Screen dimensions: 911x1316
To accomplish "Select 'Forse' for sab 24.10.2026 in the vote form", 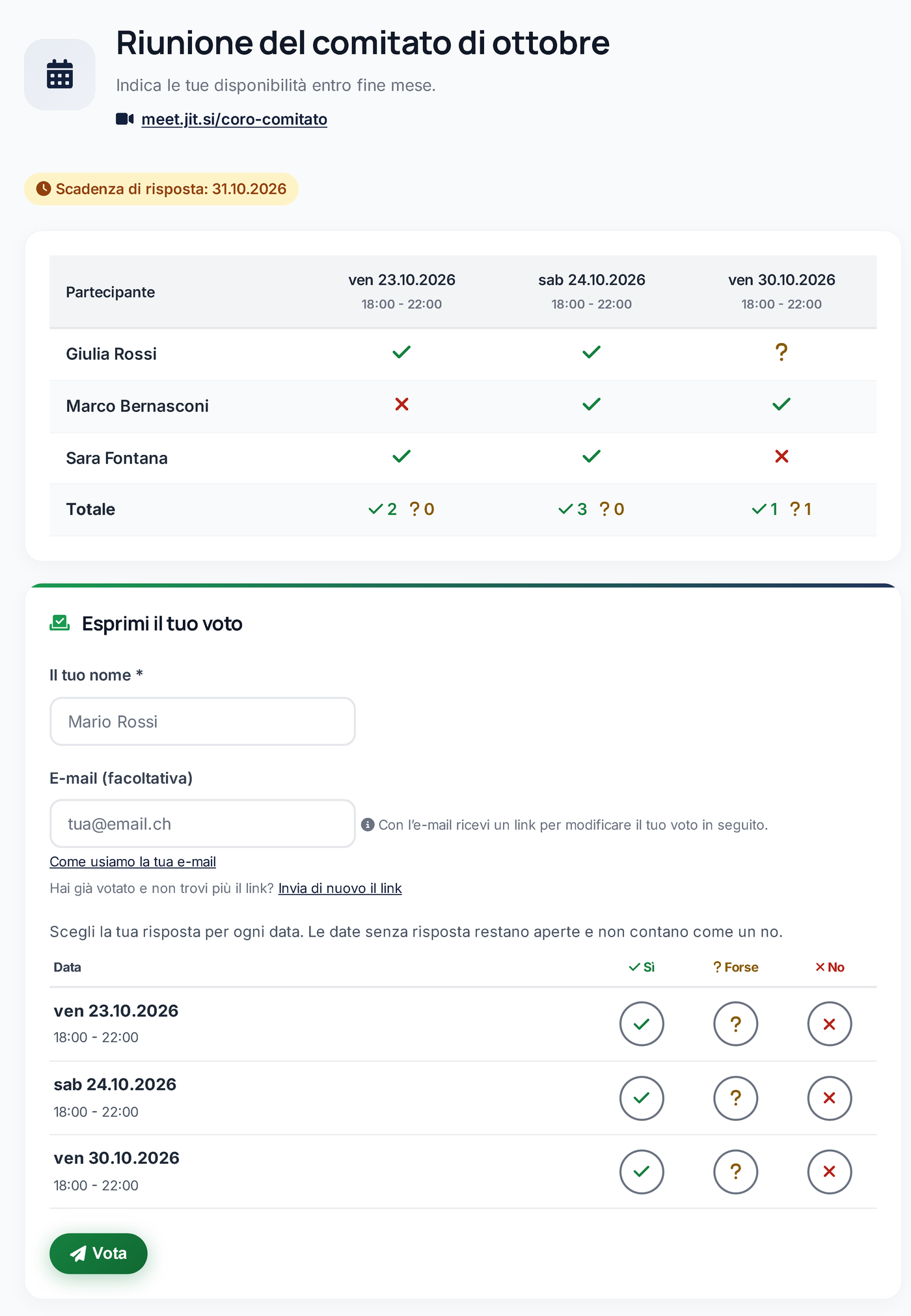I will pos(736,1098).
